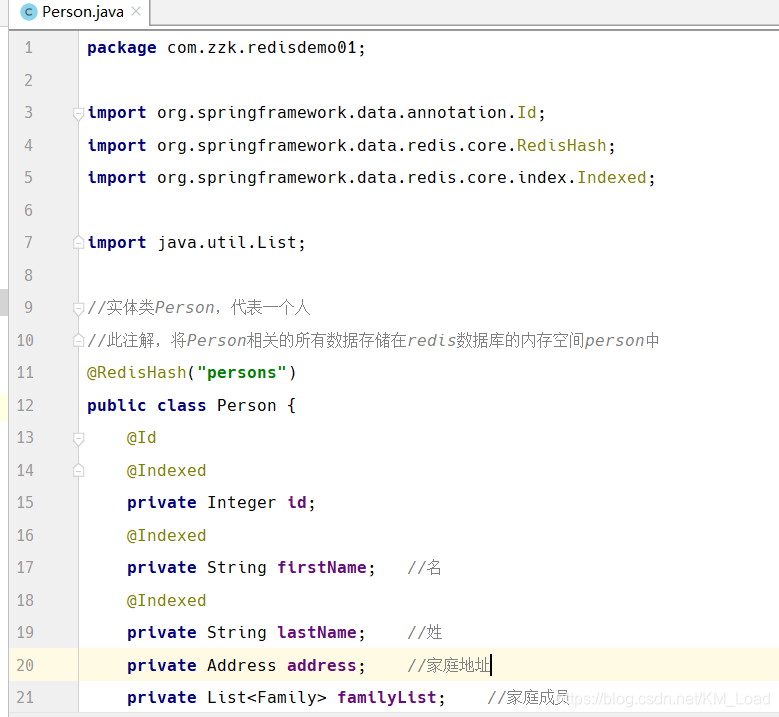This screenshot has height=717, width=779.
Task: Click line number 1 in gutter
Action: point(29,48)
